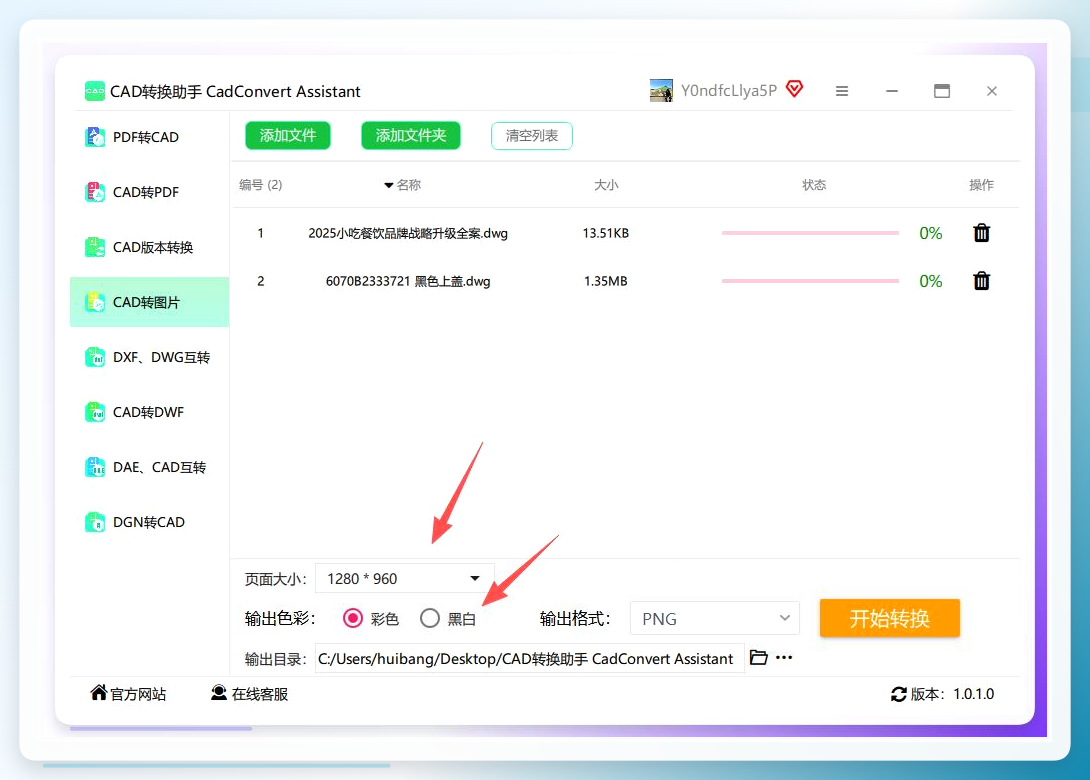Click the three-dots browse directory icon
Viewport: 1090px width, 780px height.
(784, 658)
